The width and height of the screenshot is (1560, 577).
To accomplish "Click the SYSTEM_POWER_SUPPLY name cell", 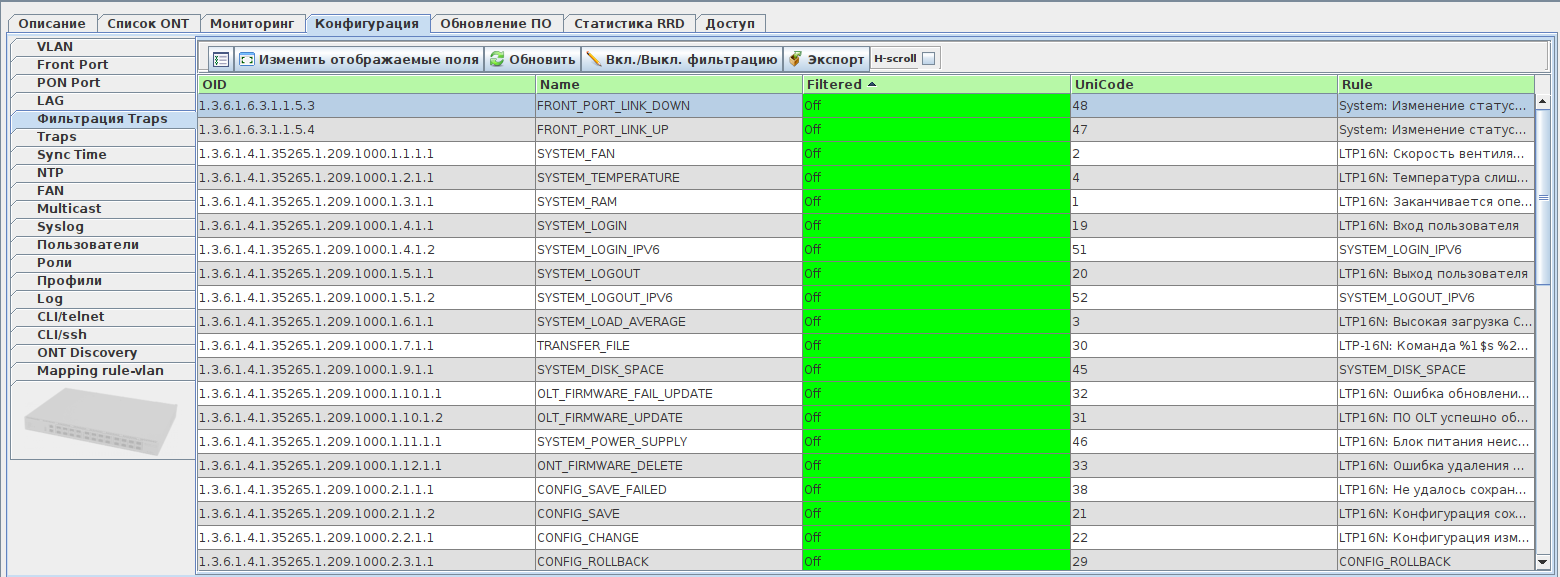I will [669, 441].
